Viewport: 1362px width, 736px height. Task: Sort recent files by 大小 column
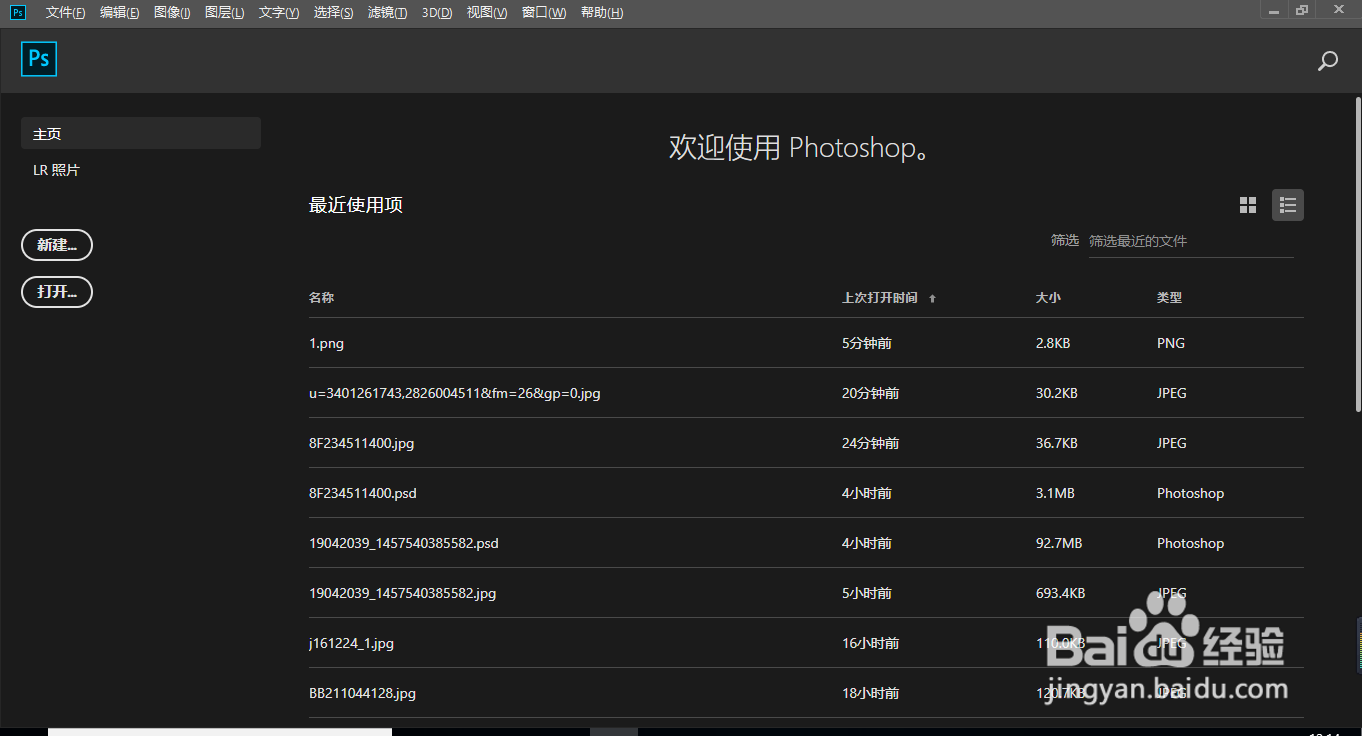click(1046, 297)
